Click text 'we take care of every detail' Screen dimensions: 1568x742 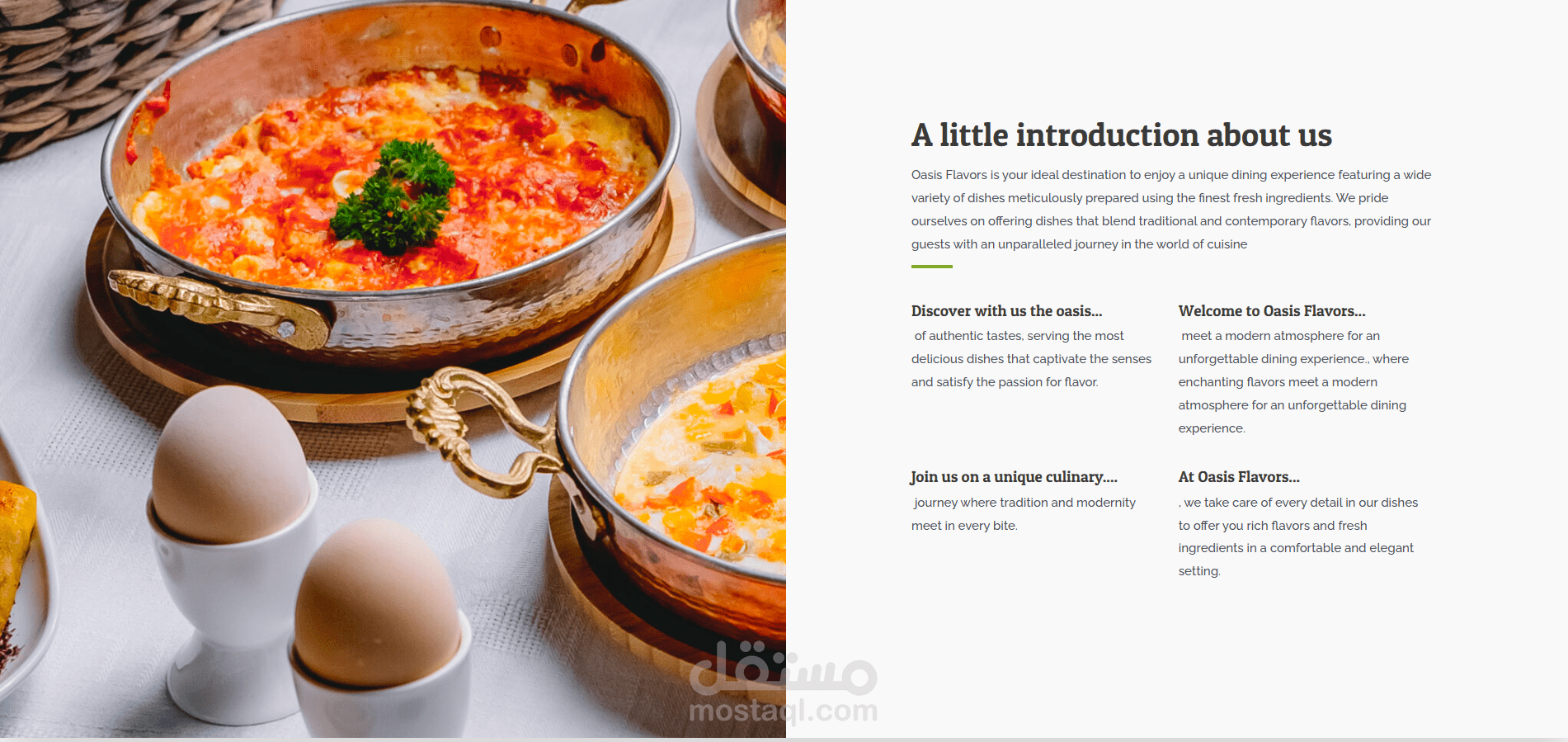[x=1264, y=503]
